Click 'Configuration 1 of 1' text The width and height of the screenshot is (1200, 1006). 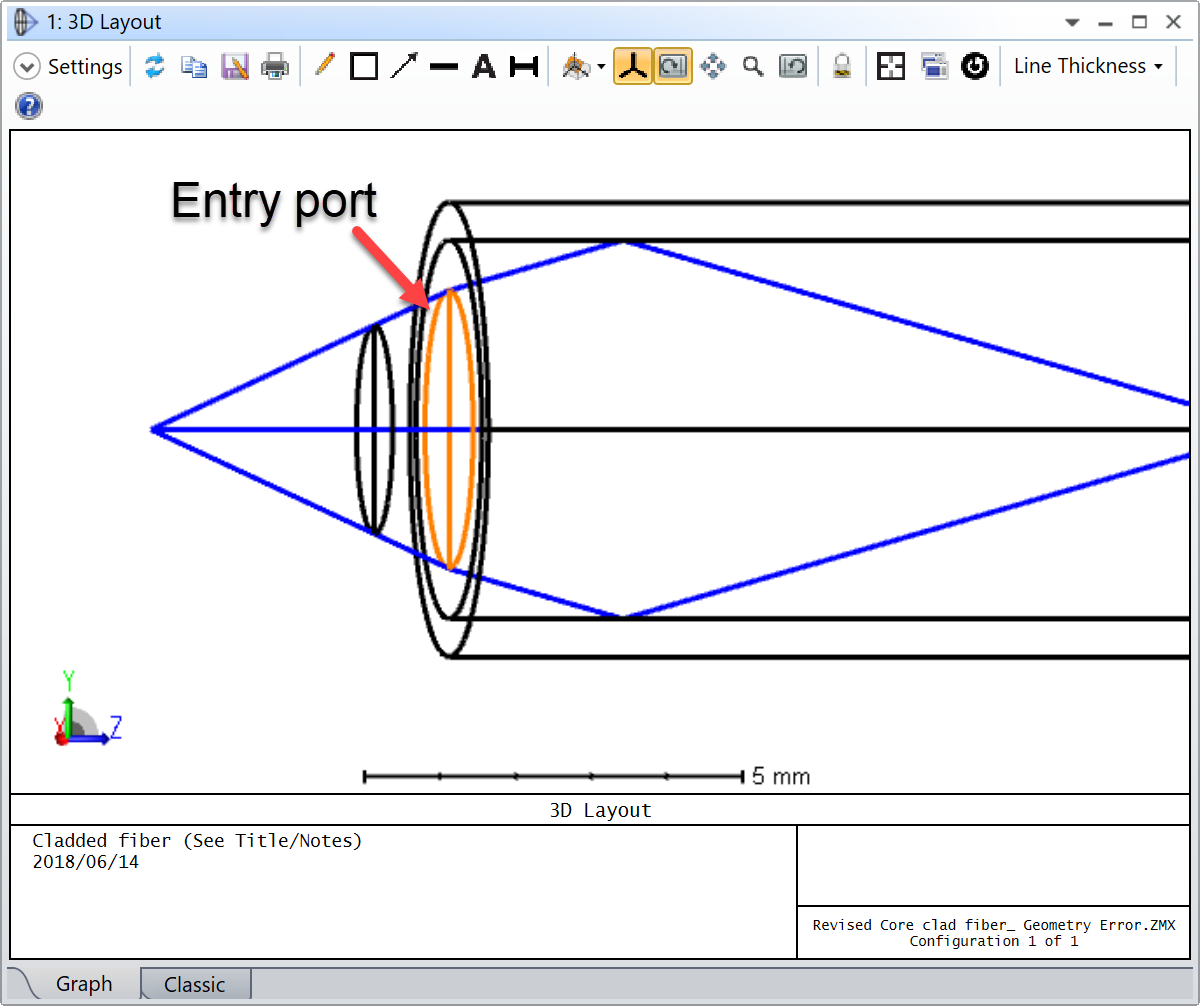994,941
